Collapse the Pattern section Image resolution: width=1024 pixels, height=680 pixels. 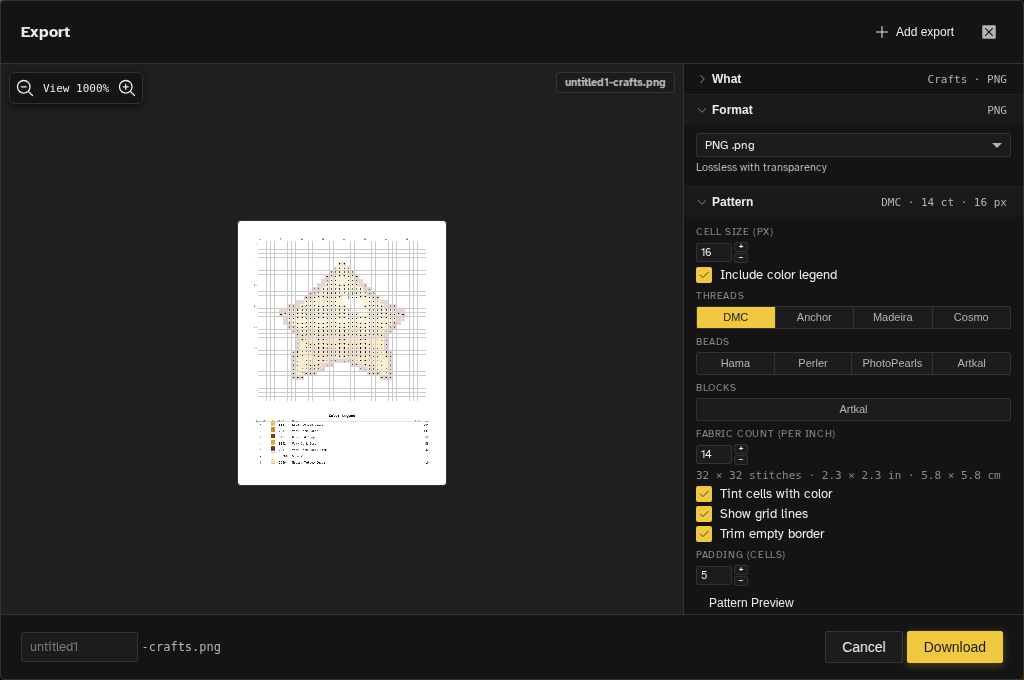(853, 202)
